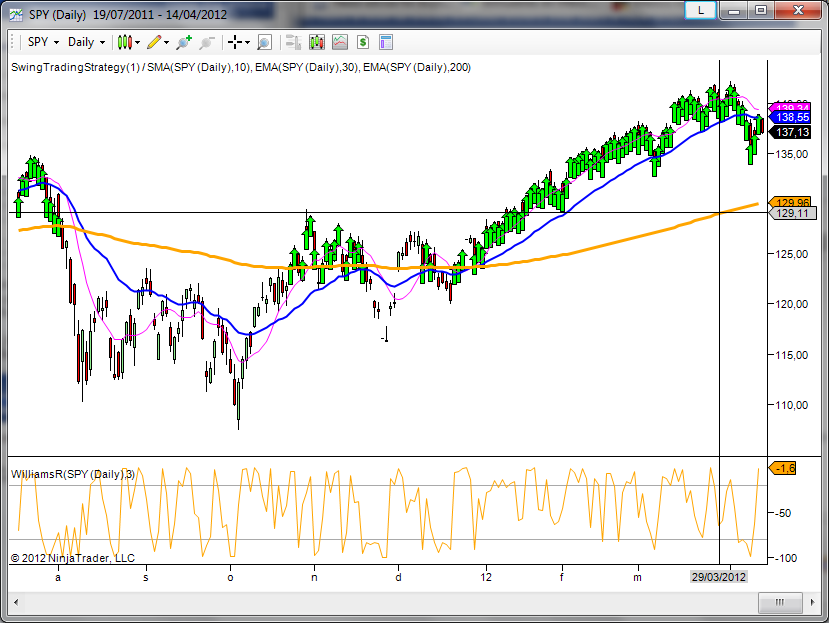Screen dimensions: 829x623
Task: Click the L link button in title bar
Action: click(x=701, y=10)
